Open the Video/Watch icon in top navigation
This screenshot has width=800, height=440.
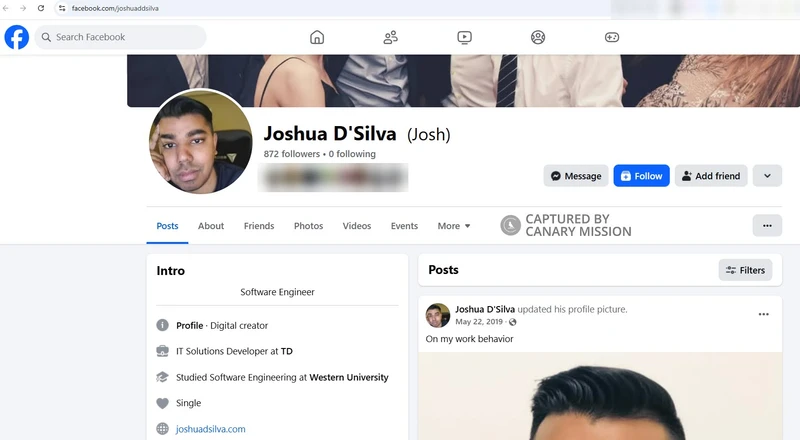click(x=464, y=37)
